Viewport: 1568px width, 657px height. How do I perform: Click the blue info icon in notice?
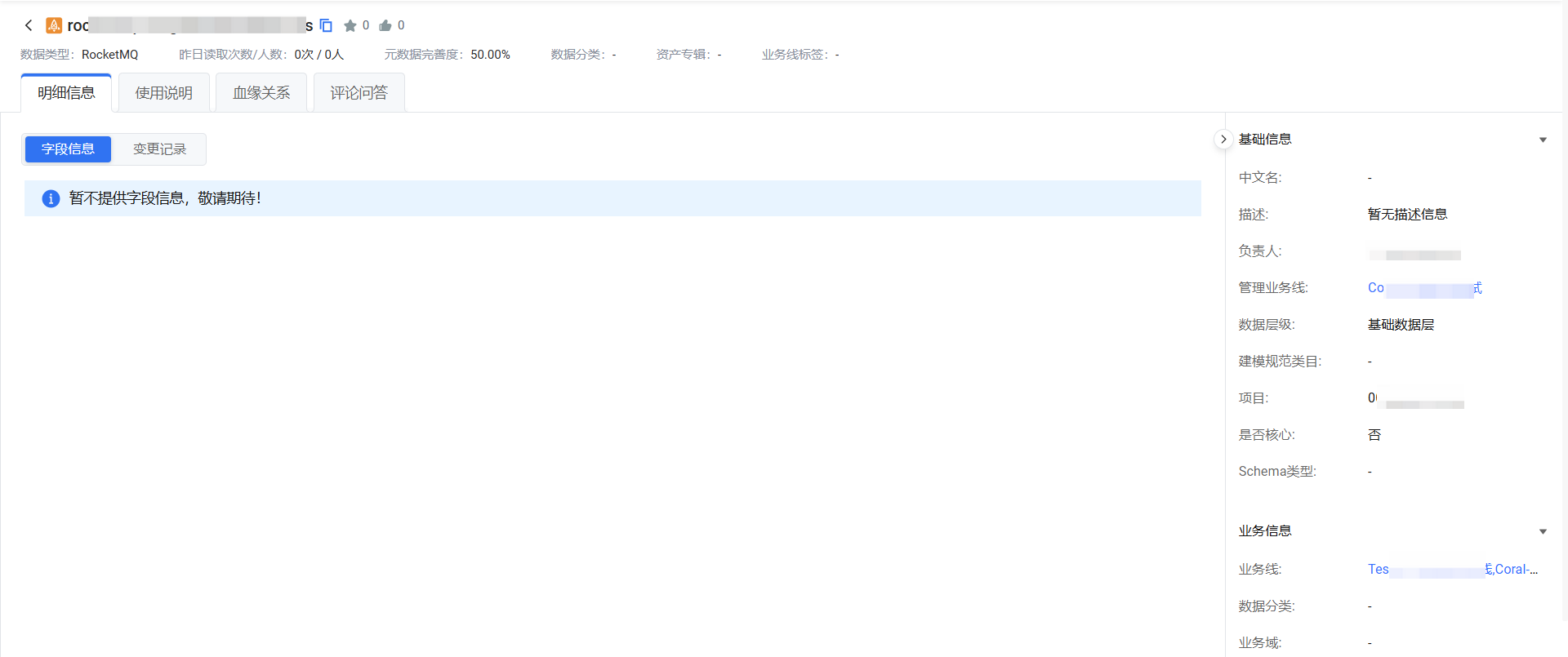click(x=51, y=198)
